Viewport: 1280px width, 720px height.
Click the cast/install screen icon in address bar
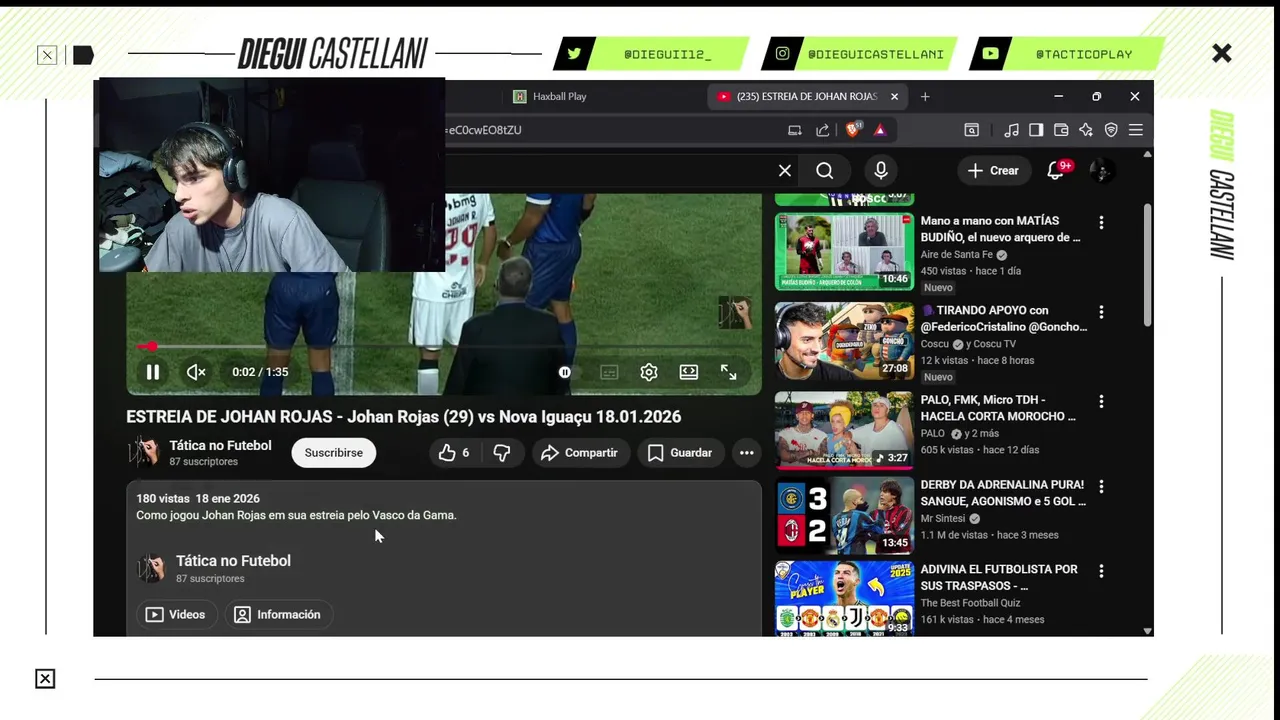(795, 130)
